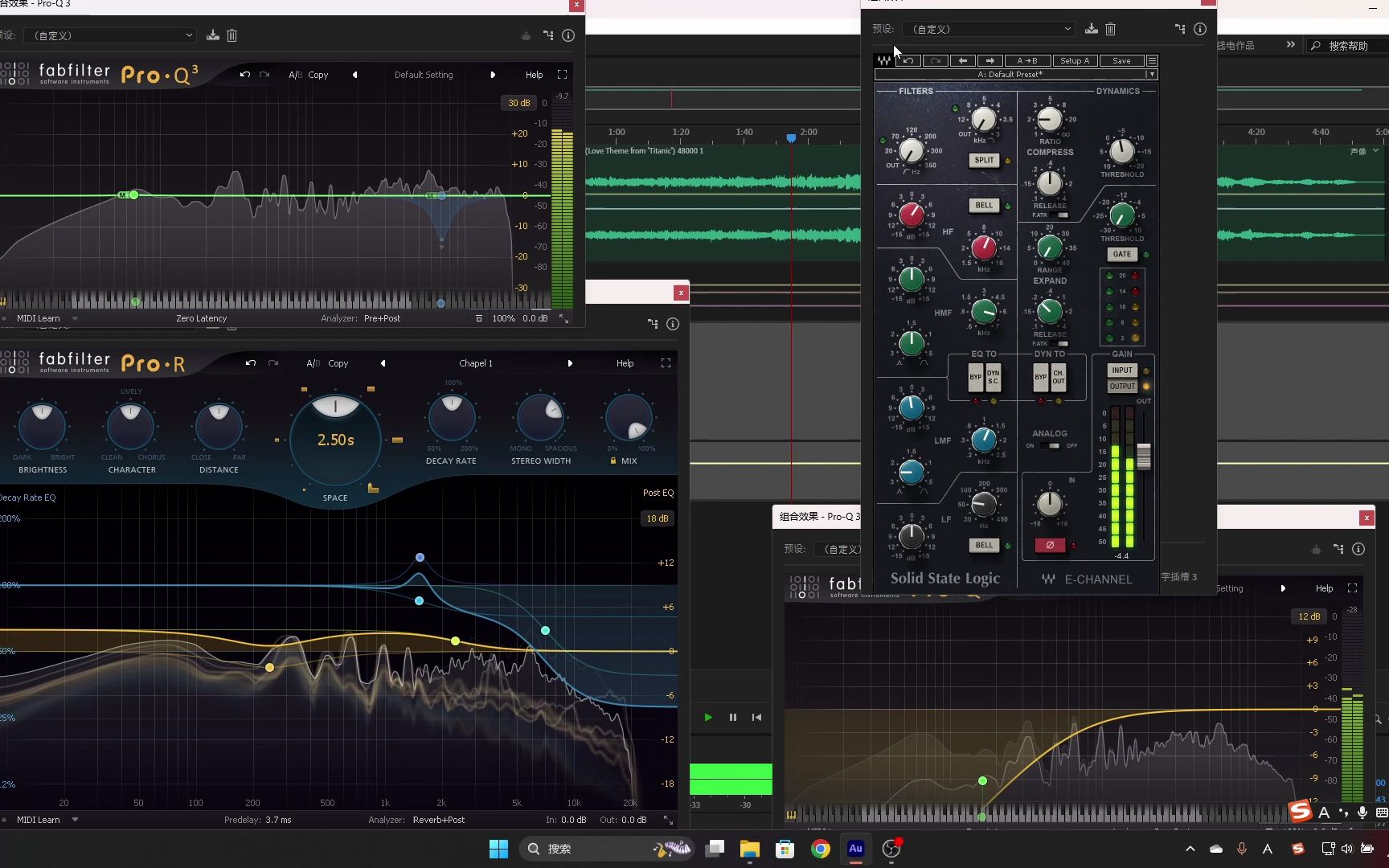
Task: Click E-Channel output gain fader handle
Action: (x=1143, y=456)
